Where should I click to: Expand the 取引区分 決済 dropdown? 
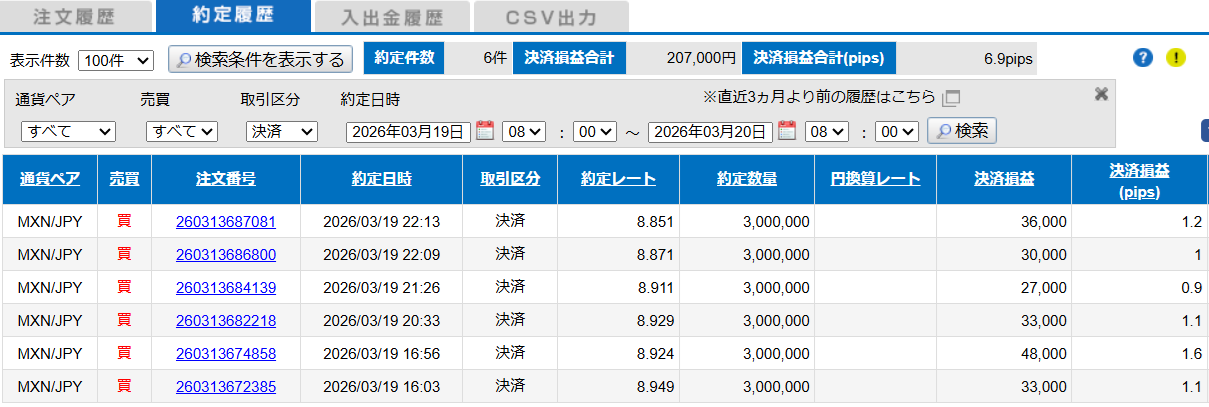(x=281, y=131)
